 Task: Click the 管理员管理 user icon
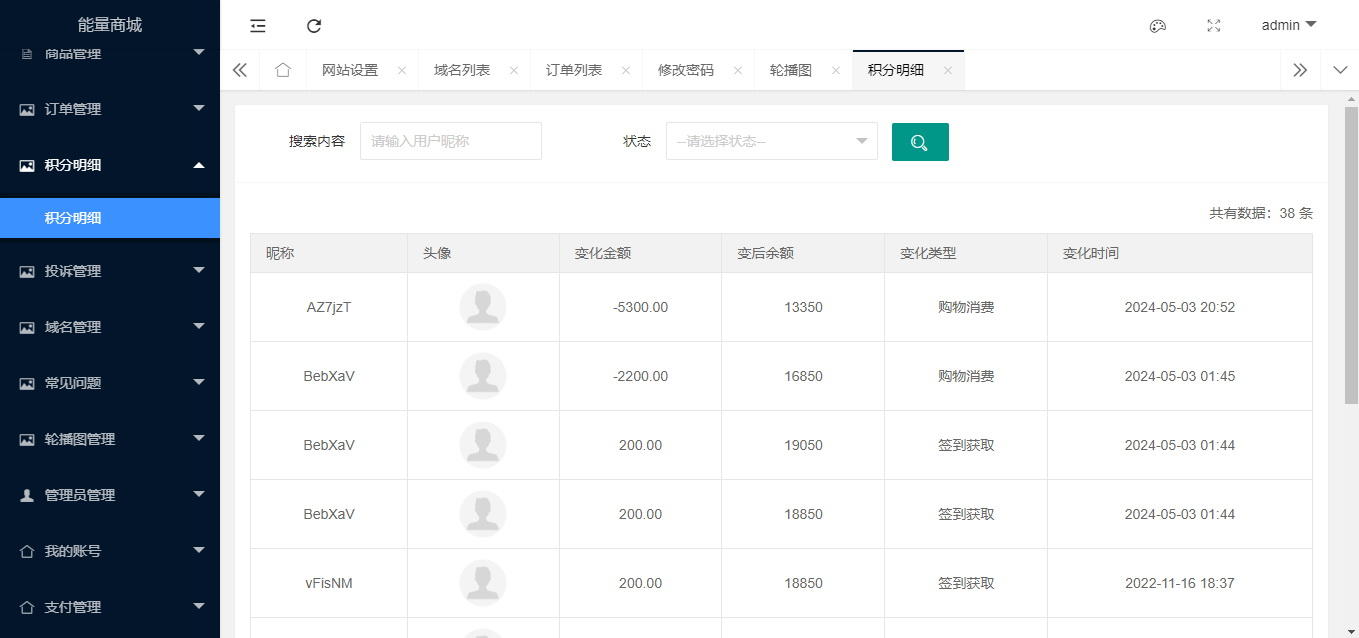(27, 495)
